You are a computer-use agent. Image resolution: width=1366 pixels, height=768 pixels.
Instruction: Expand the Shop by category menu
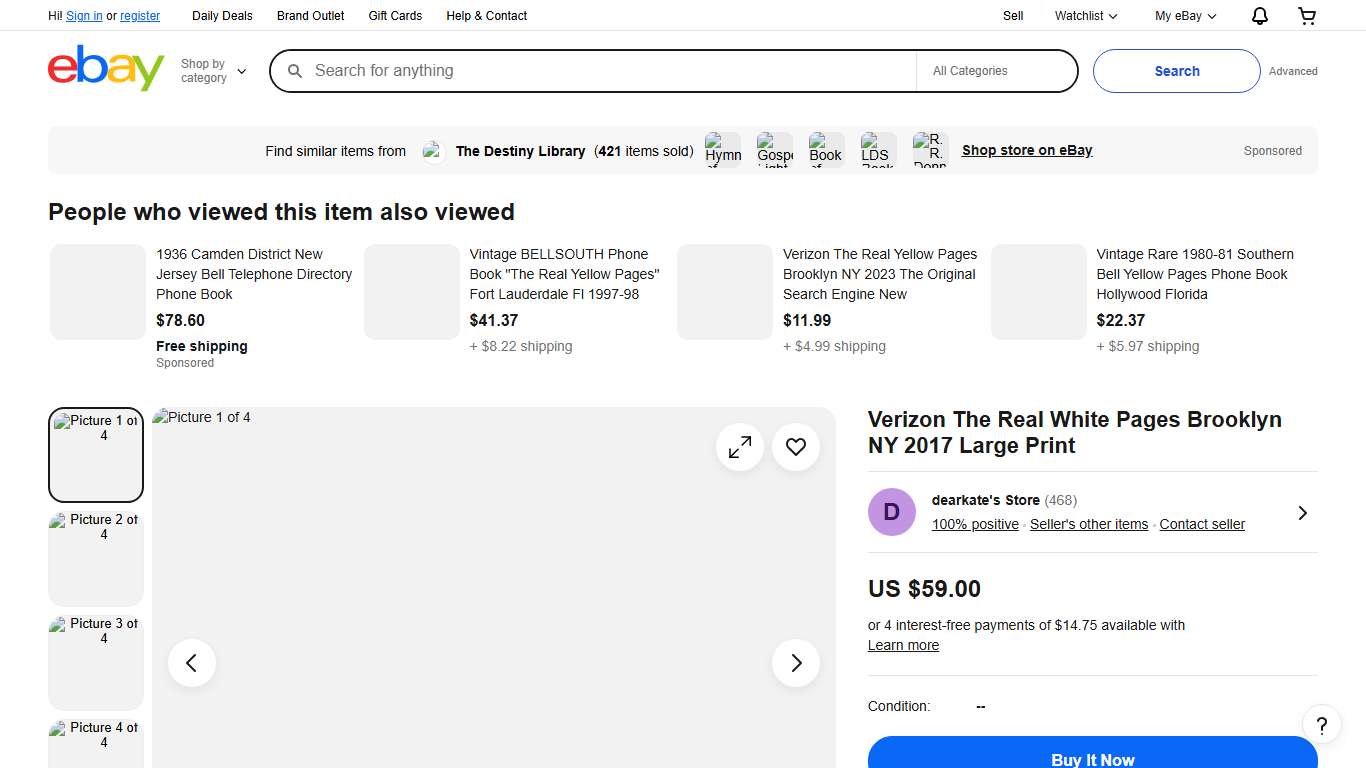(x=212, y=70)
